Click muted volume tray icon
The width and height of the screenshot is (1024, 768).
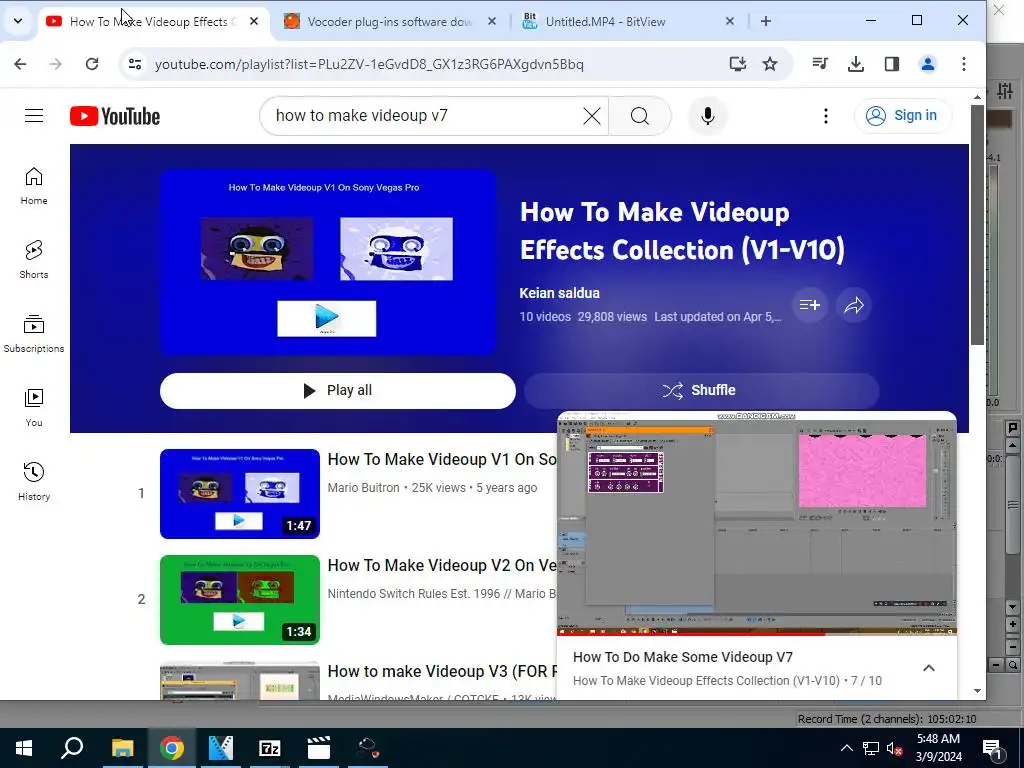[x=894, y=748]
